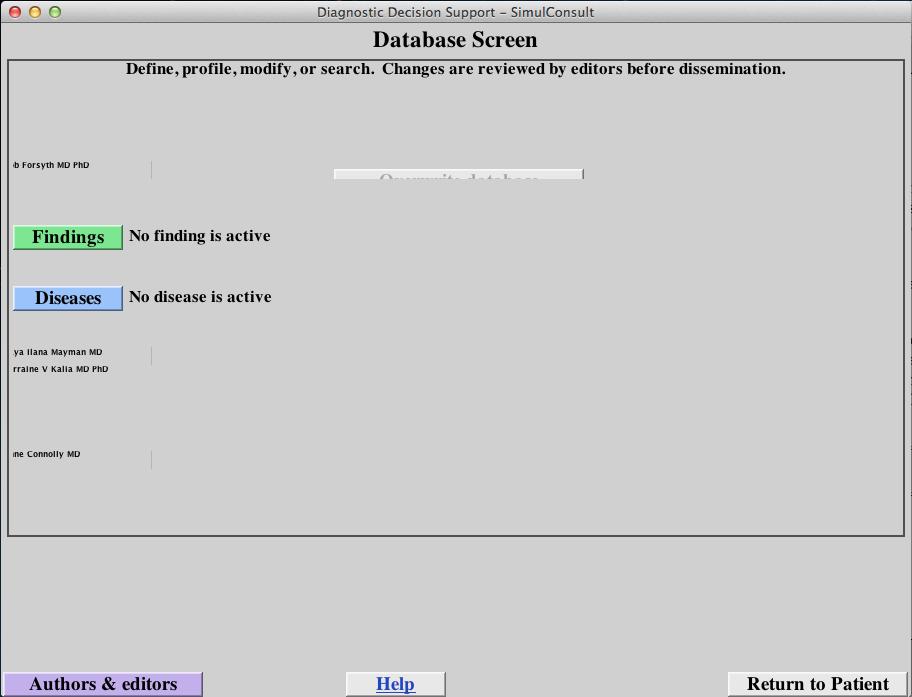Click the 'Define, profile, modify, or search' instruction text
912x697 pixels.
tap(455, 69)
